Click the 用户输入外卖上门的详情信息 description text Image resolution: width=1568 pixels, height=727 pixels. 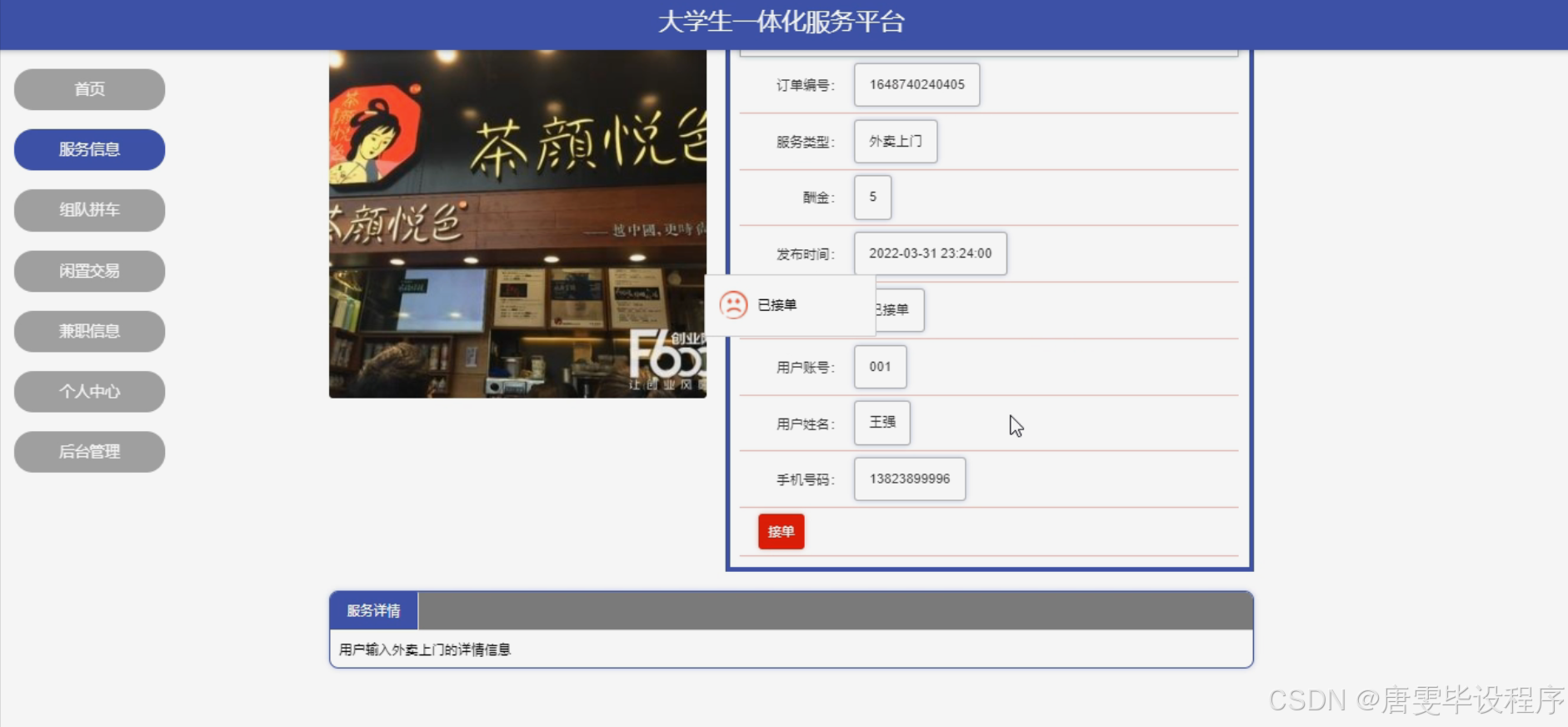click(x=425, y=649)
